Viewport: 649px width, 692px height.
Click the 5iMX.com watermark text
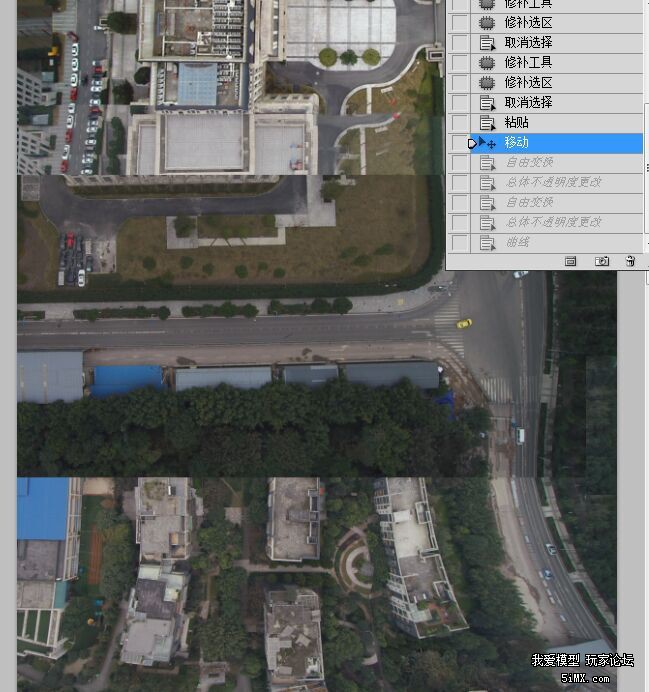click(585, 678)
